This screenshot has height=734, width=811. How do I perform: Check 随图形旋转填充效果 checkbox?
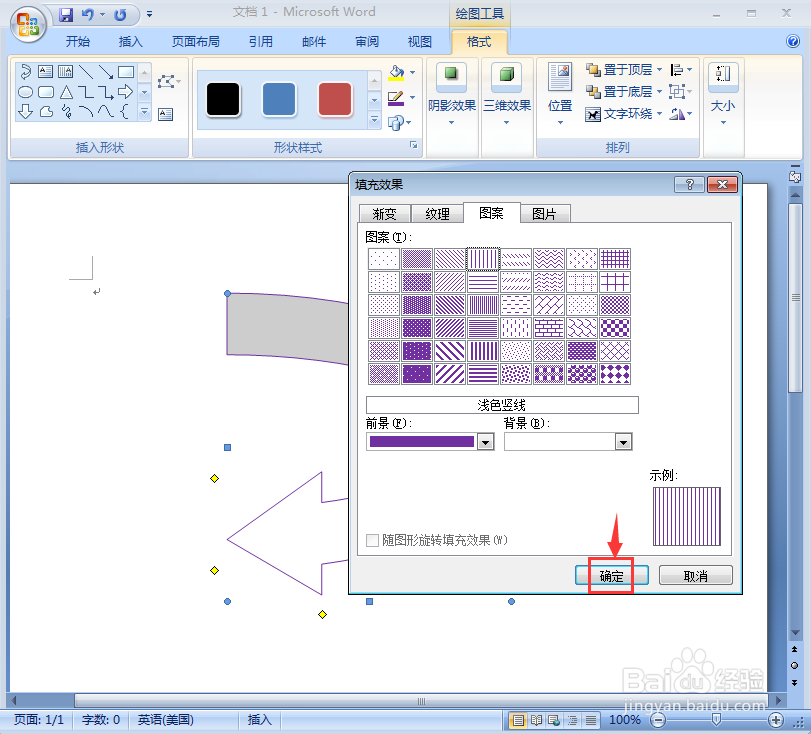(x=372, y=541)
